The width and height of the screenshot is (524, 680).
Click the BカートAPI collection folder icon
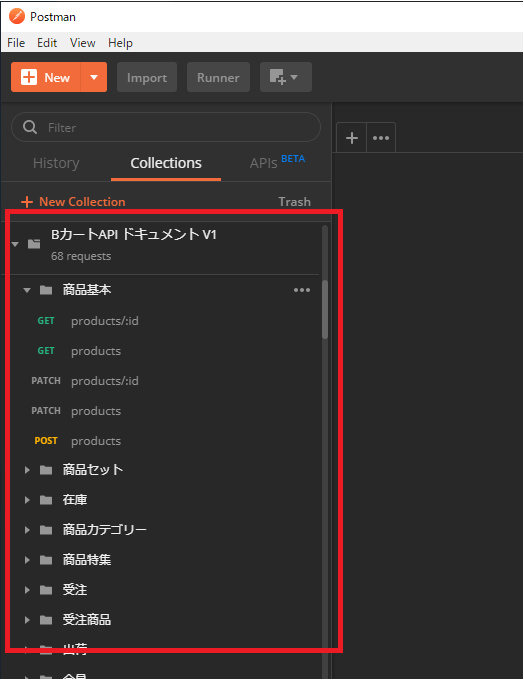34,244
